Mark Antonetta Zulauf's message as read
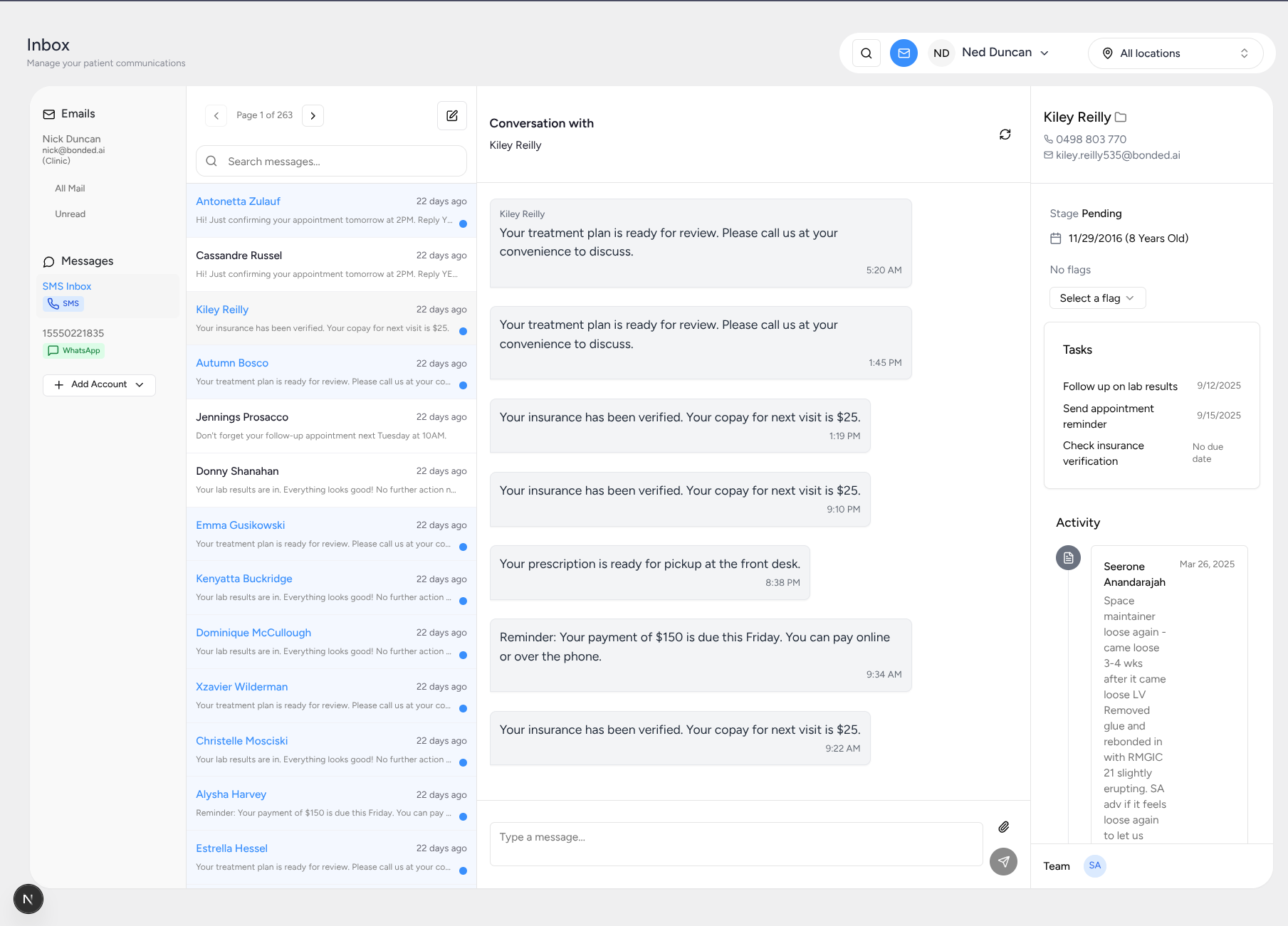Viewport: 1288px width, 926px height. click(464, 224)
